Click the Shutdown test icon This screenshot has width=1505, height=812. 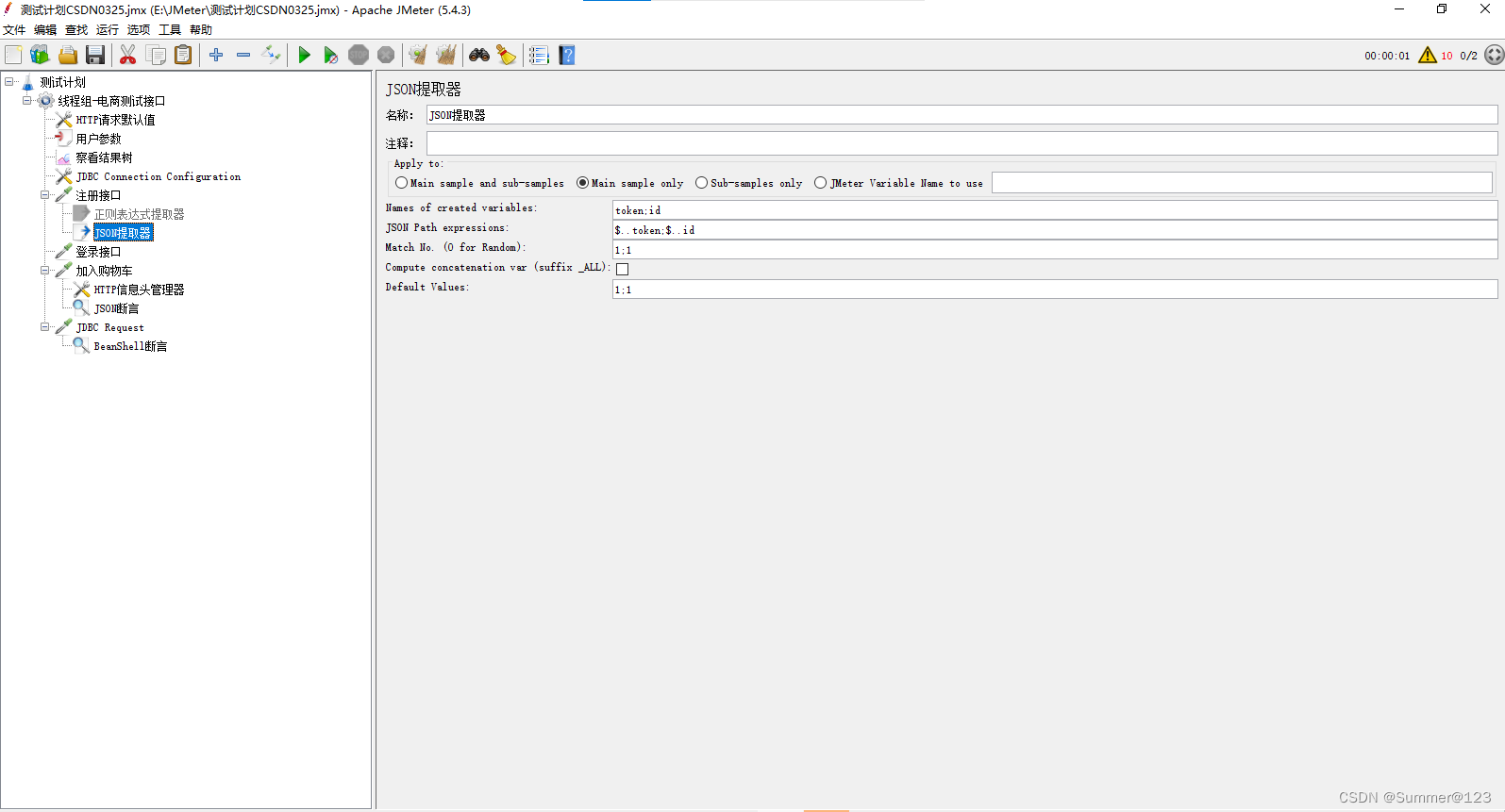point(386,55)
